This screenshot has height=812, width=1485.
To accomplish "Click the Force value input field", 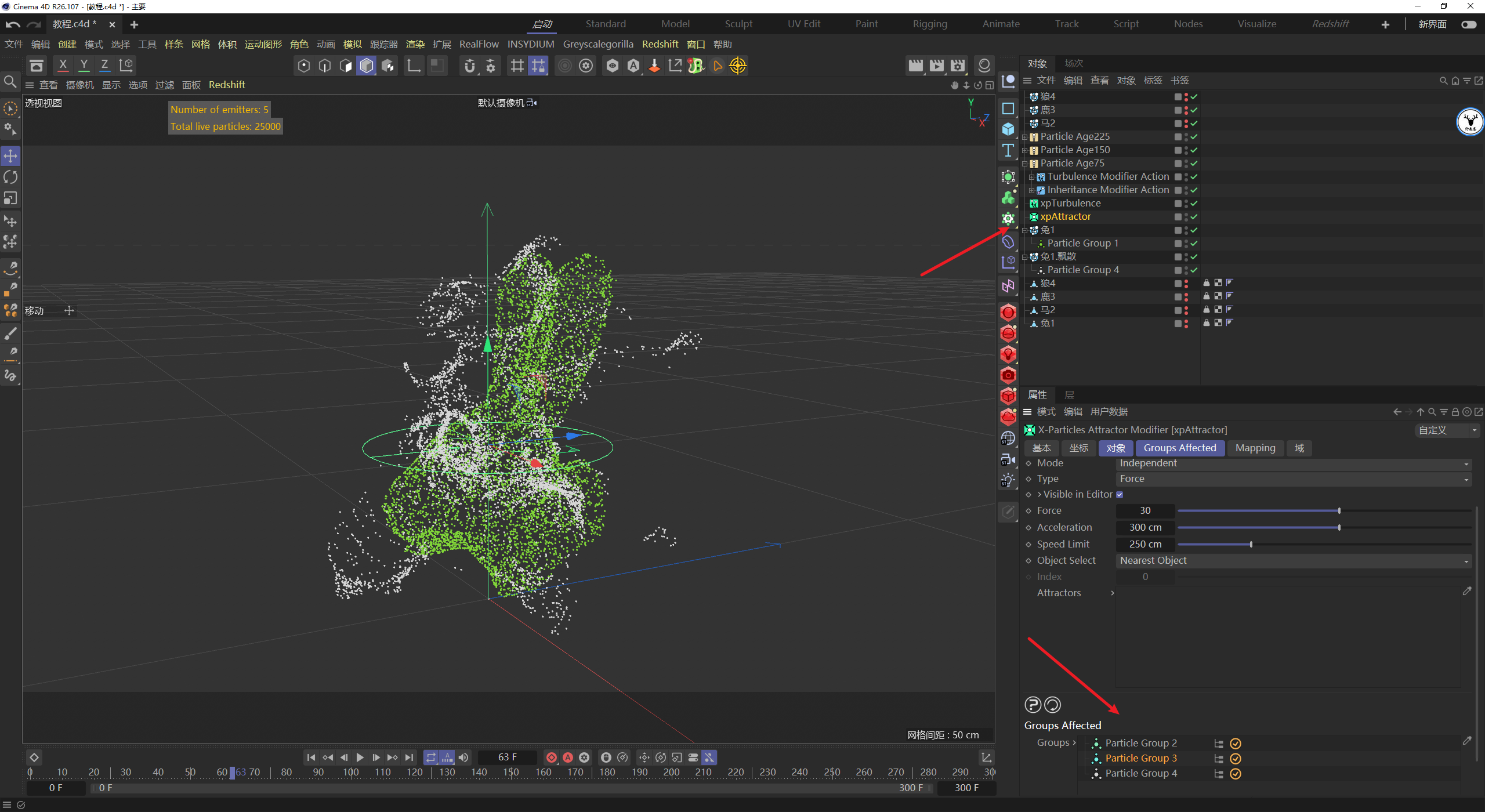I will coord(1144,511).
